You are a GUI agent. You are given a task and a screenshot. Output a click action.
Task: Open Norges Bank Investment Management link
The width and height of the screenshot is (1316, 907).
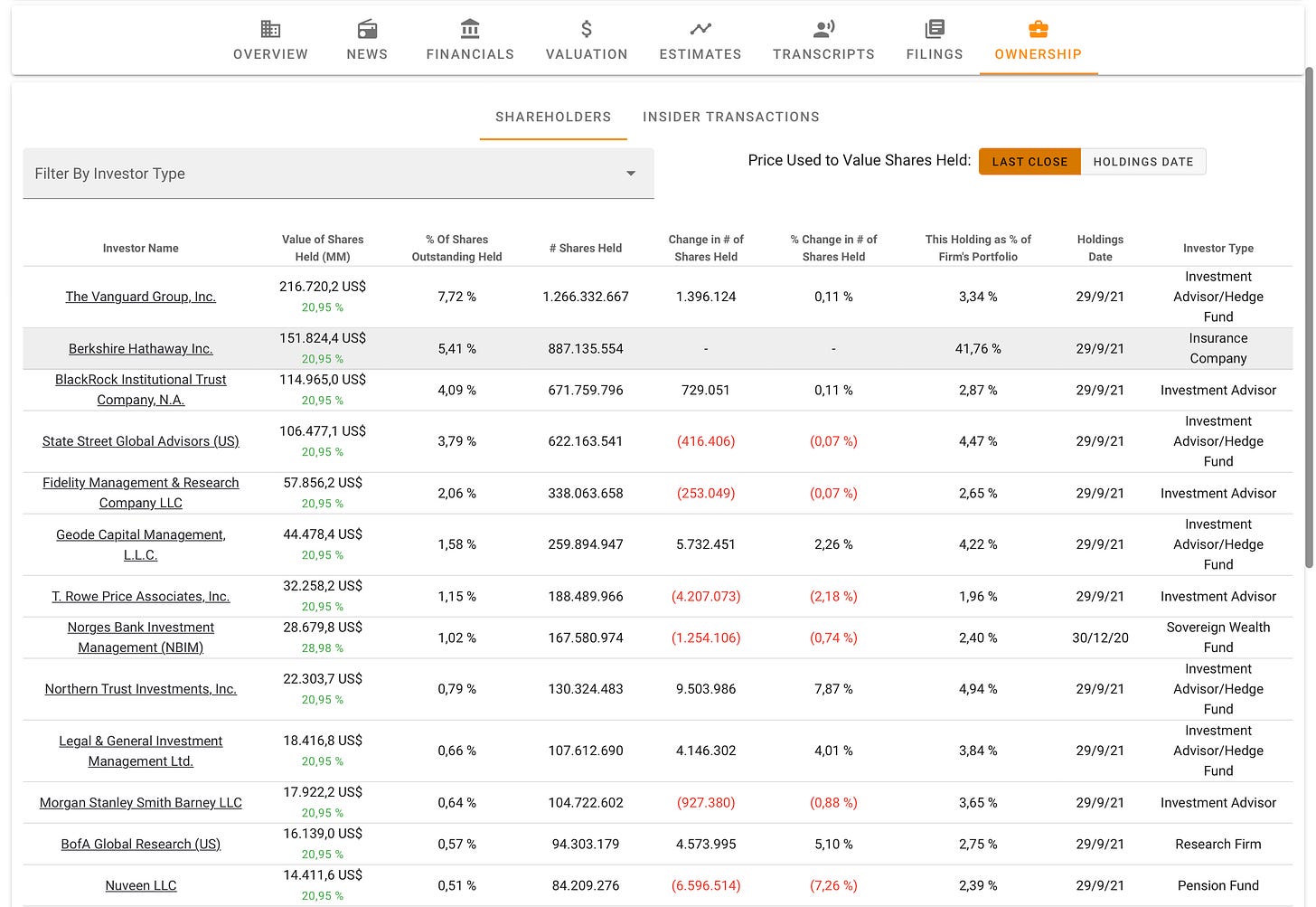[141, 638]
